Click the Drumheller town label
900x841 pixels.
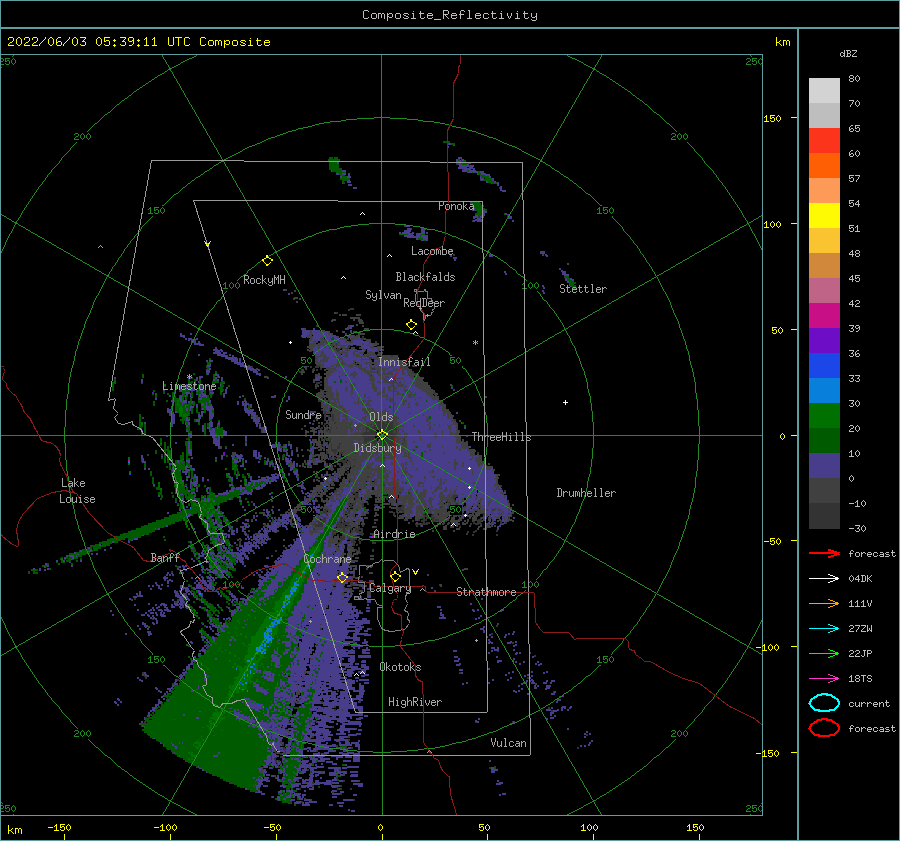pyautogui.click(x=586, y=493)
